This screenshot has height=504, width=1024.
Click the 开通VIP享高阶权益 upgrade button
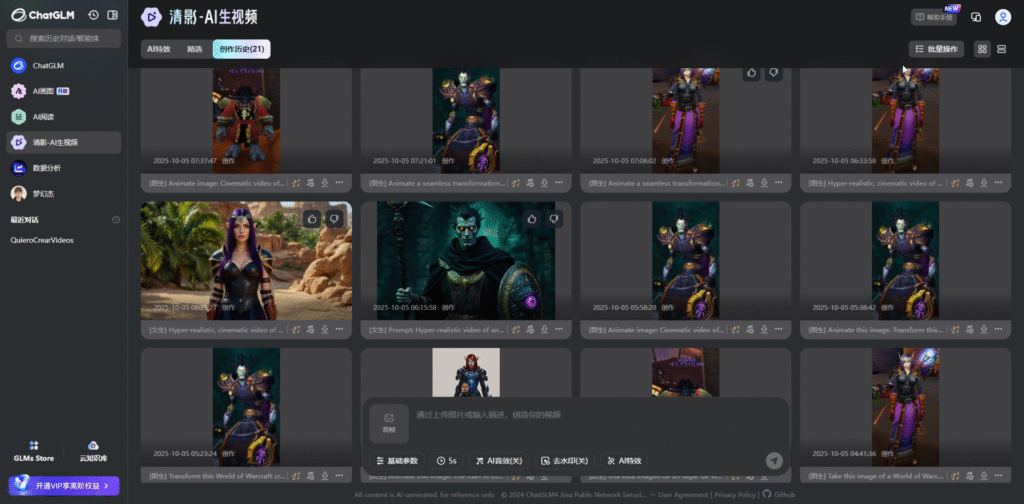64,485
